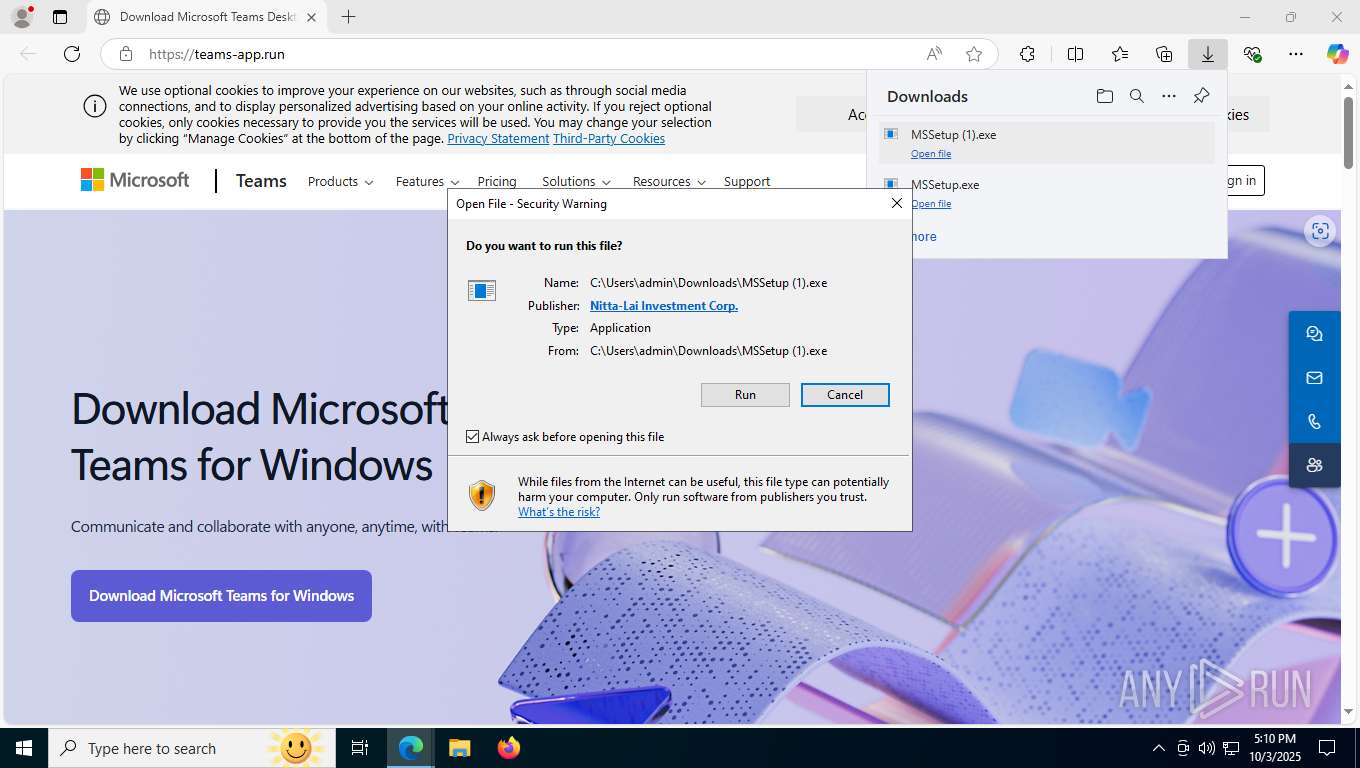
Task: Open the Third-Party Cookies link
Action: point(609,139)
